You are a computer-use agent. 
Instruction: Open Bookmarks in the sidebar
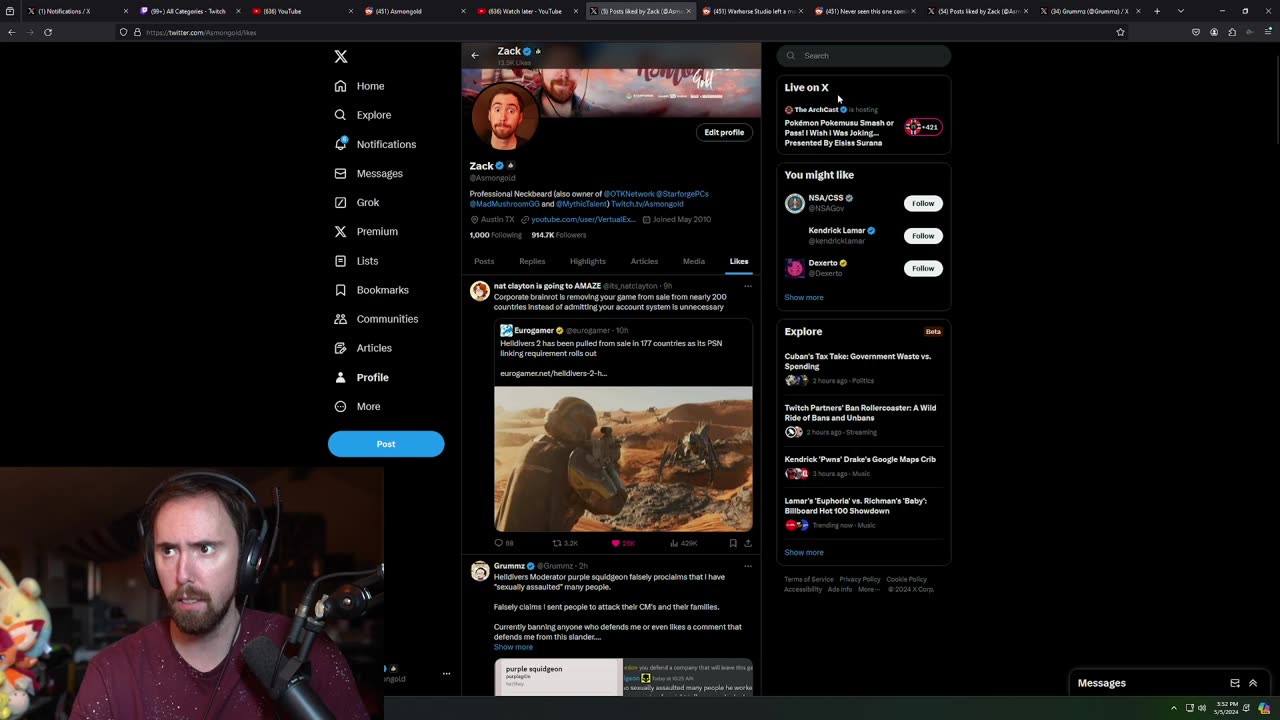tap(372, 290)
